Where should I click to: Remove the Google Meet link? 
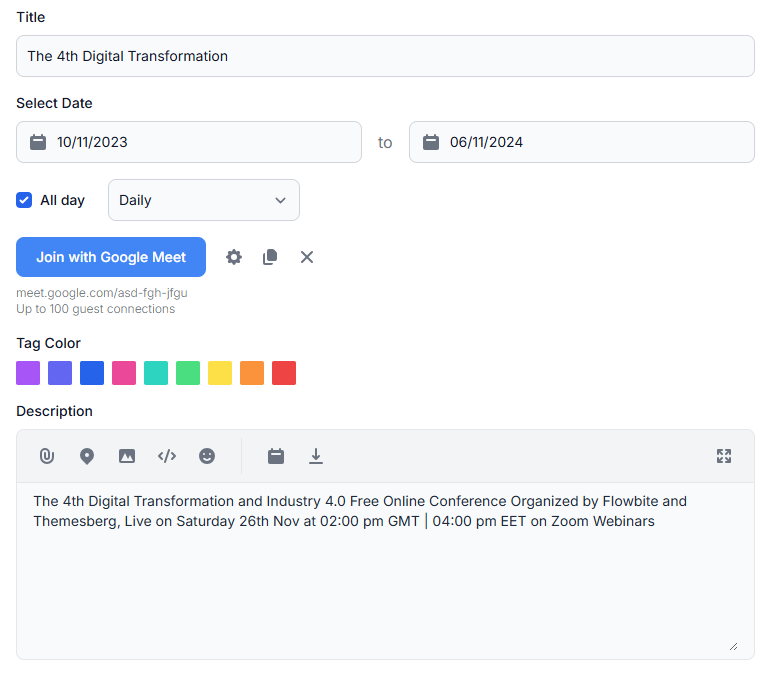point(307,257)
